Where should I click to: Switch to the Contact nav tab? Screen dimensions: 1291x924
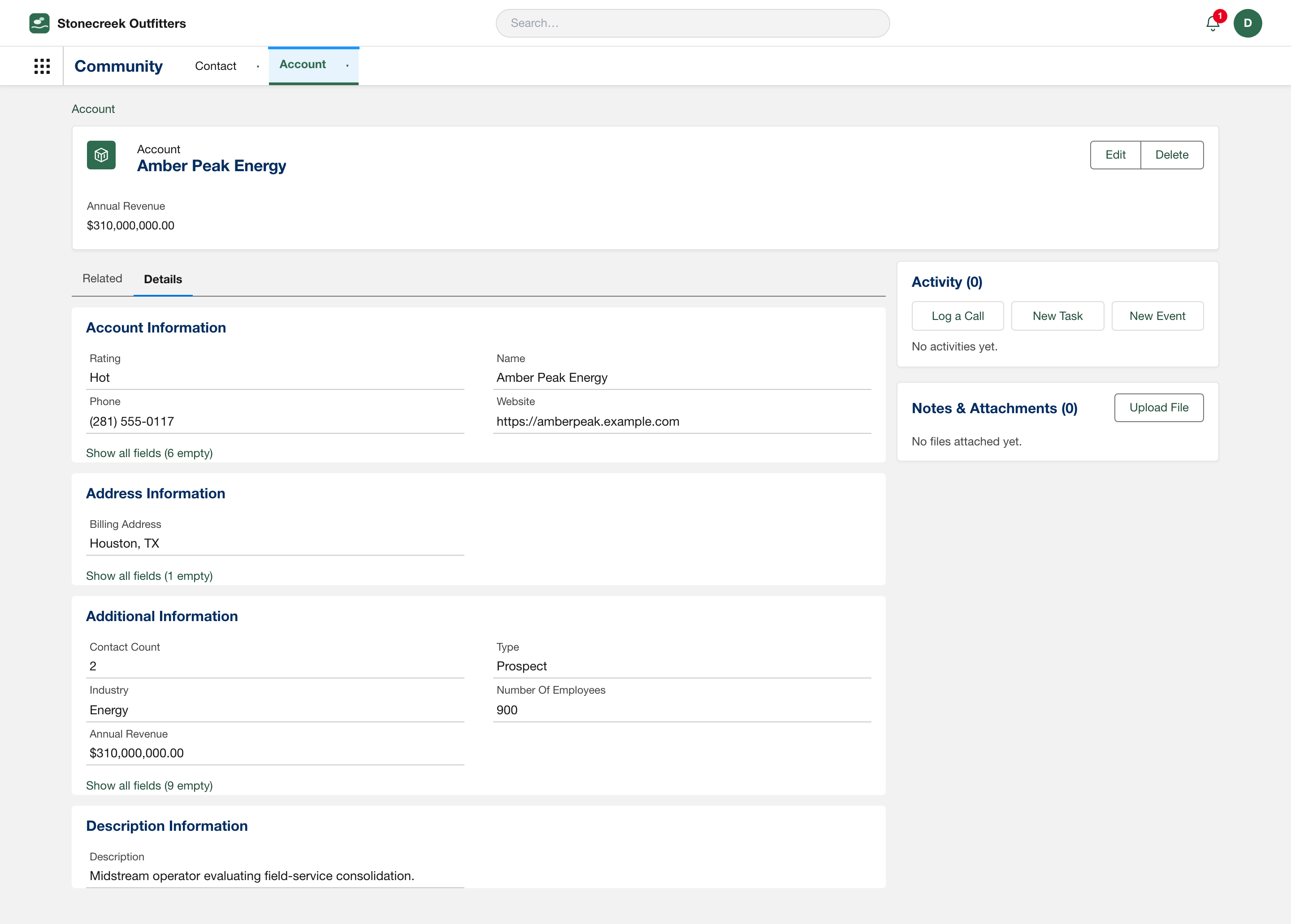(x=215, y=66)
